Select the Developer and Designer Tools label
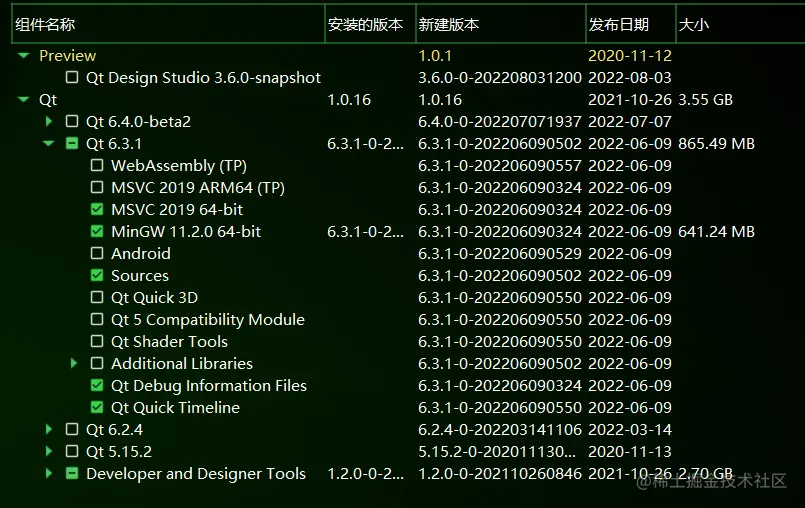Image resolution: width=805 pixels, height=508 pixels. click(x=196, y=474)
